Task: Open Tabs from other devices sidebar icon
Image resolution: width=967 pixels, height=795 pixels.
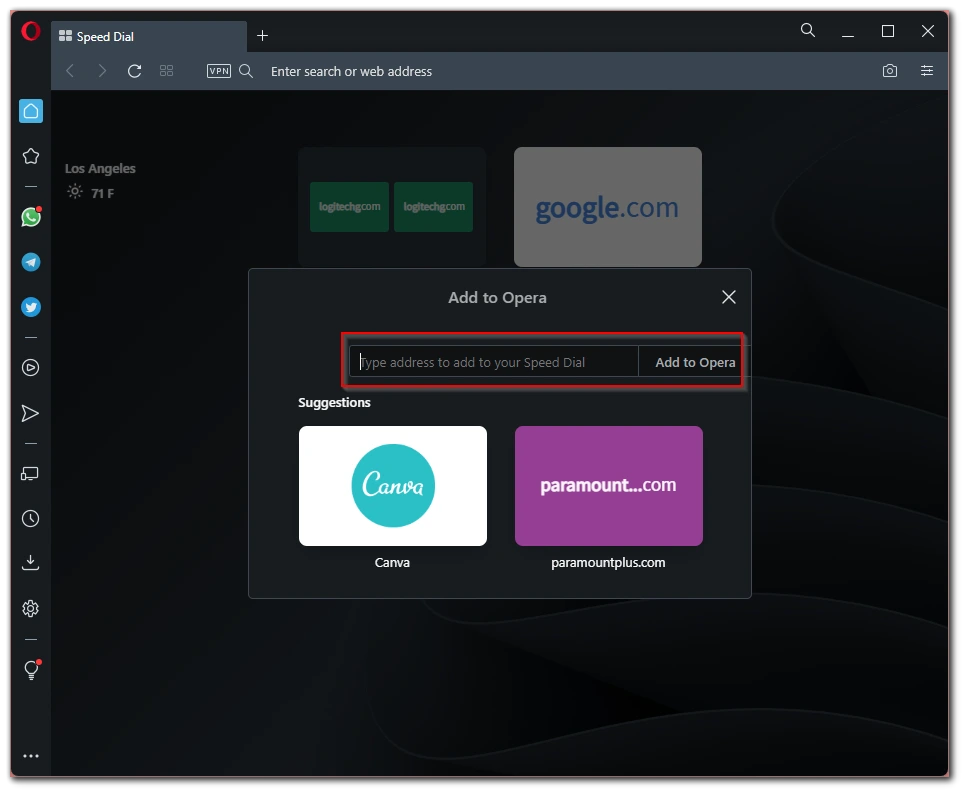Action: [30, 474]
